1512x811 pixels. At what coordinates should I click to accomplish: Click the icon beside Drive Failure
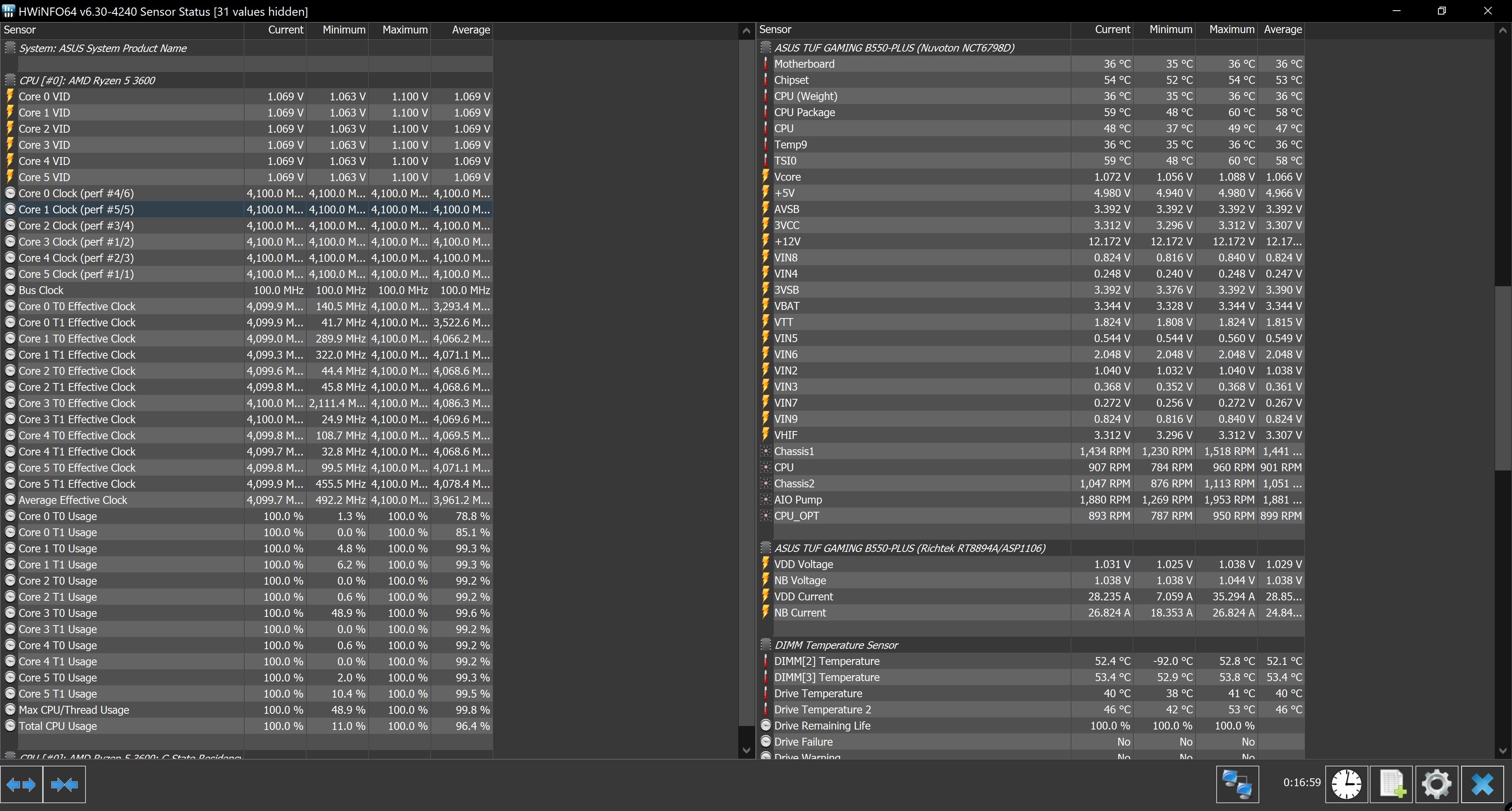pos(765,742)
